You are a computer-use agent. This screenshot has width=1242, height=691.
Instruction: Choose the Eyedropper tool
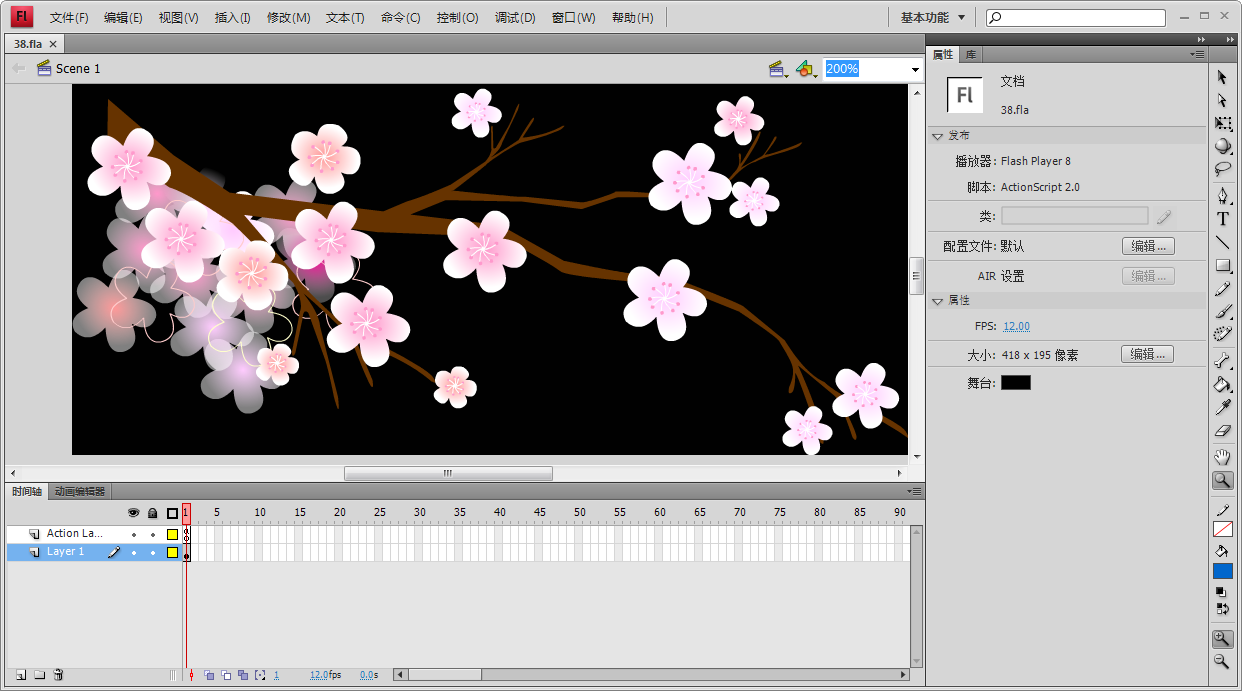(1222, 407)
